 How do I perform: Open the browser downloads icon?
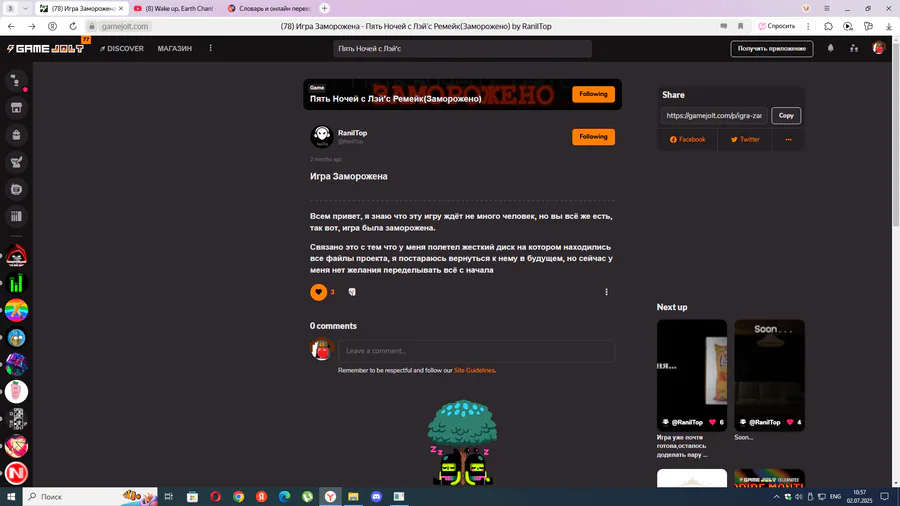pos(889,26)
